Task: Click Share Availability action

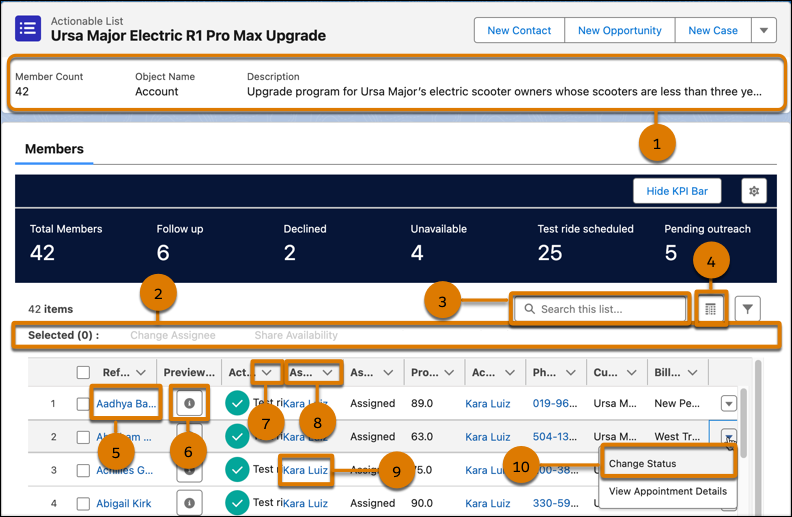Action: pyautogui.click(x=296, y=335)
